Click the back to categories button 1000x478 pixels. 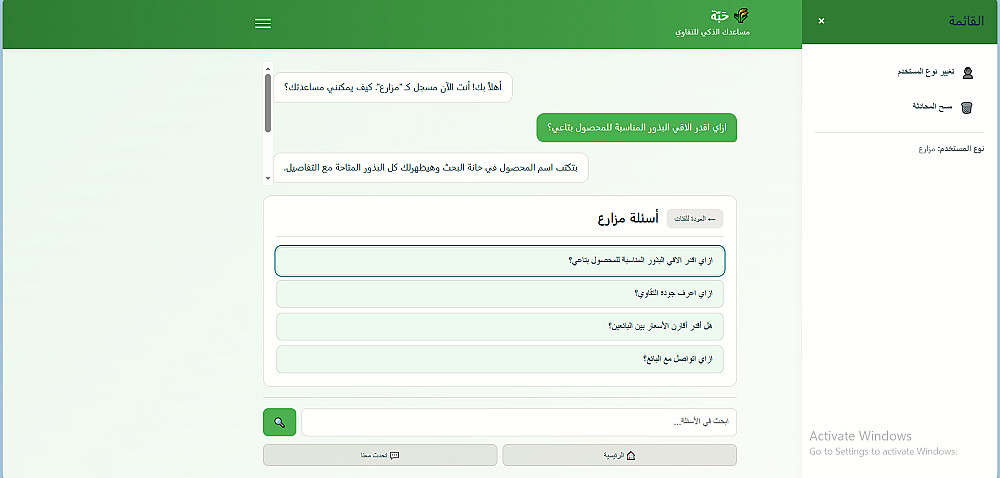[695, 218]
